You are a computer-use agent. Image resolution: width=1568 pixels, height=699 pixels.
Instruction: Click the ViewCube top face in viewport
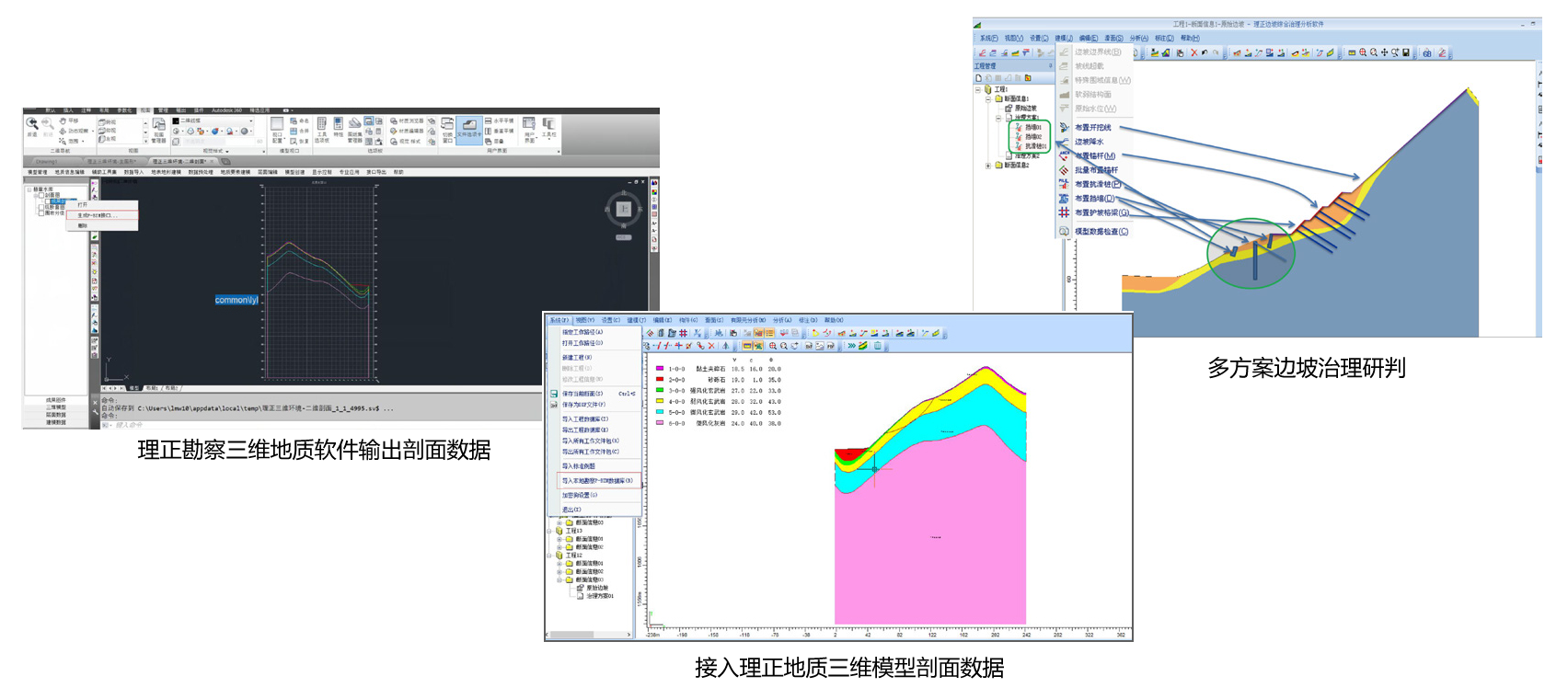623,209
